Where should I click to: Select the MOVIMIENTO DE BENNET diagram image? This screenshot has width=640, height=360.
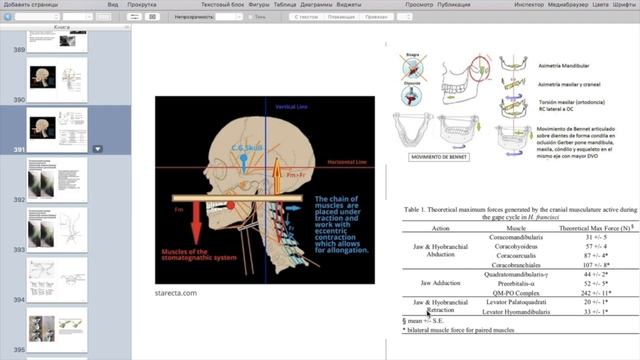tap(505, 107)
